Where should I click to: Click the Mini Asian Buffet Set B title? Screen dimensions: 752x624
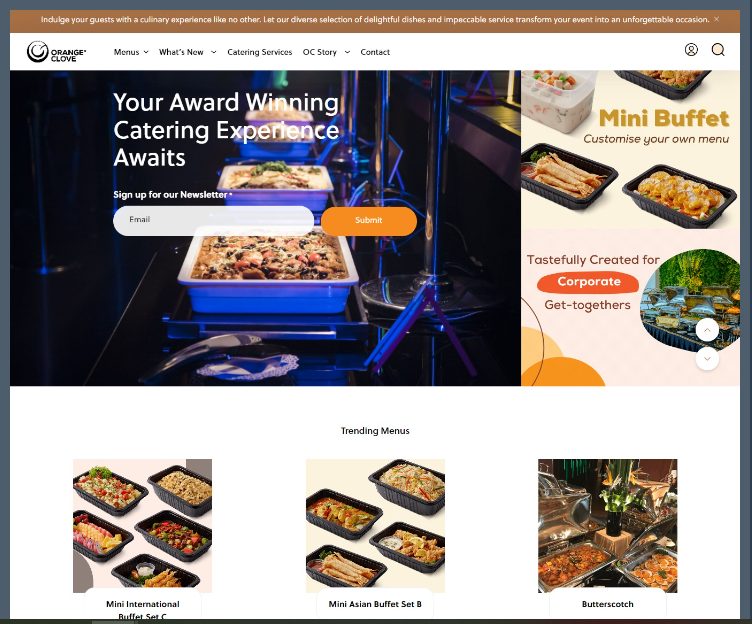(375, 604)
